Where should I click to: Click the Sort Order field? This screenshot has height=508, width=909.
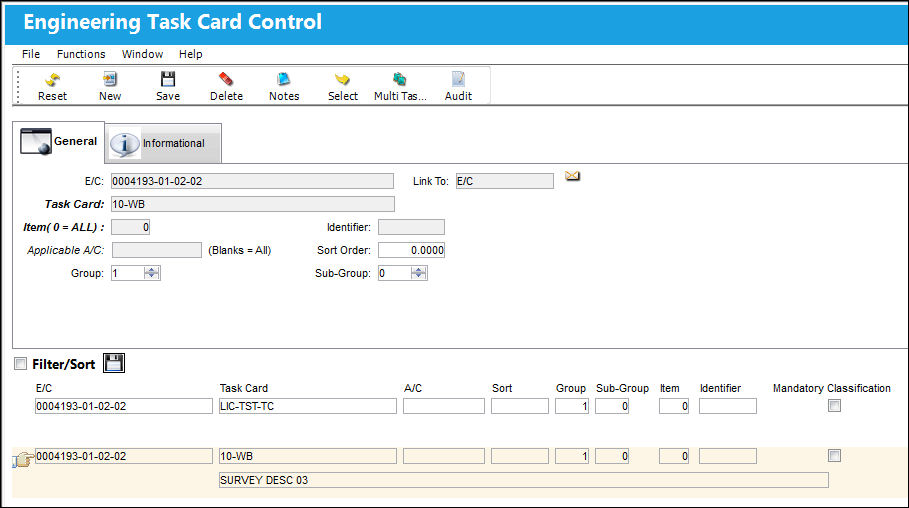tap(411, 250)
